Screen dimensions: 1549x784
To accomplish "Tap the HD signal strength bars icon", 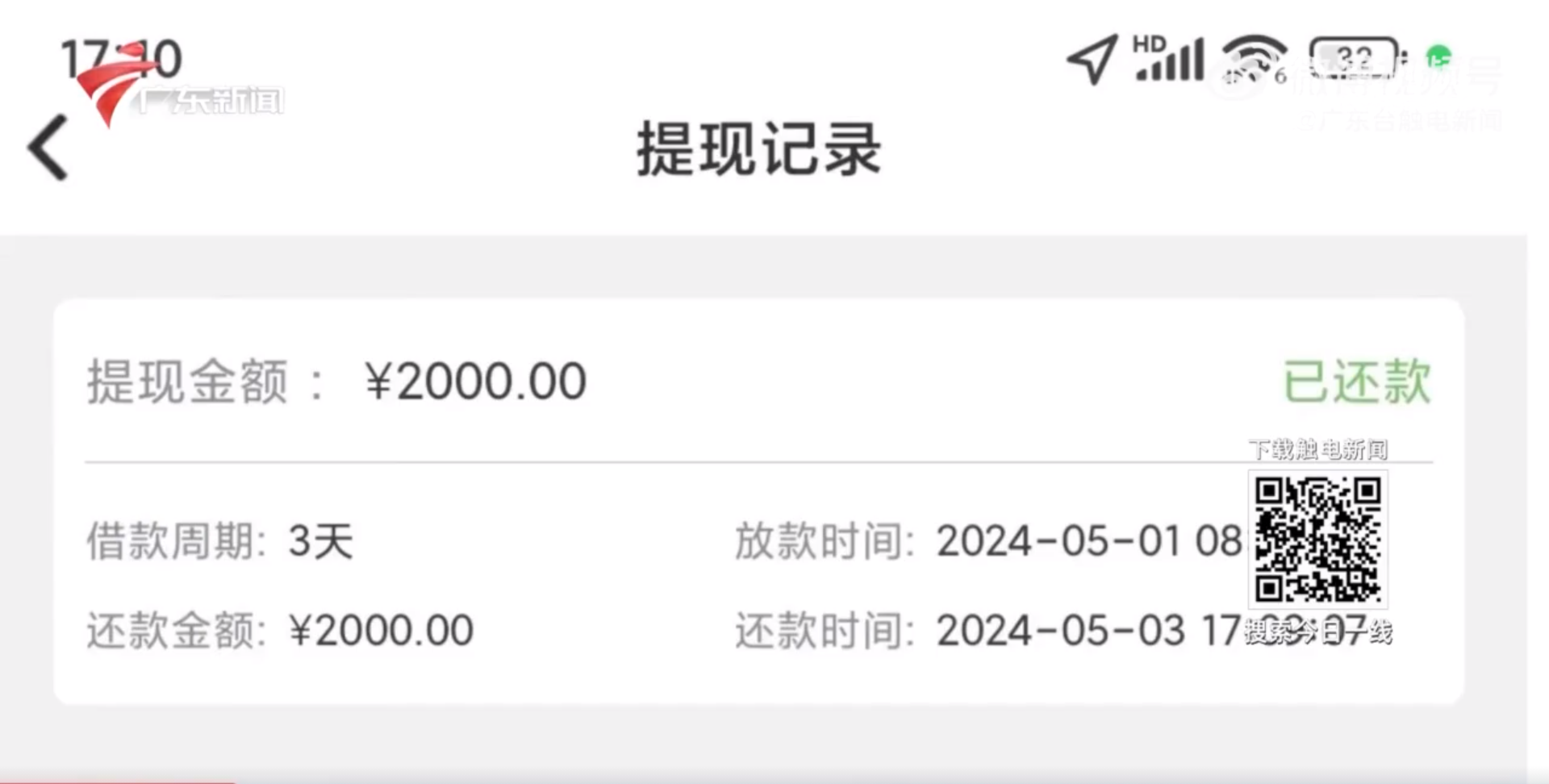I will point(1168,58).
